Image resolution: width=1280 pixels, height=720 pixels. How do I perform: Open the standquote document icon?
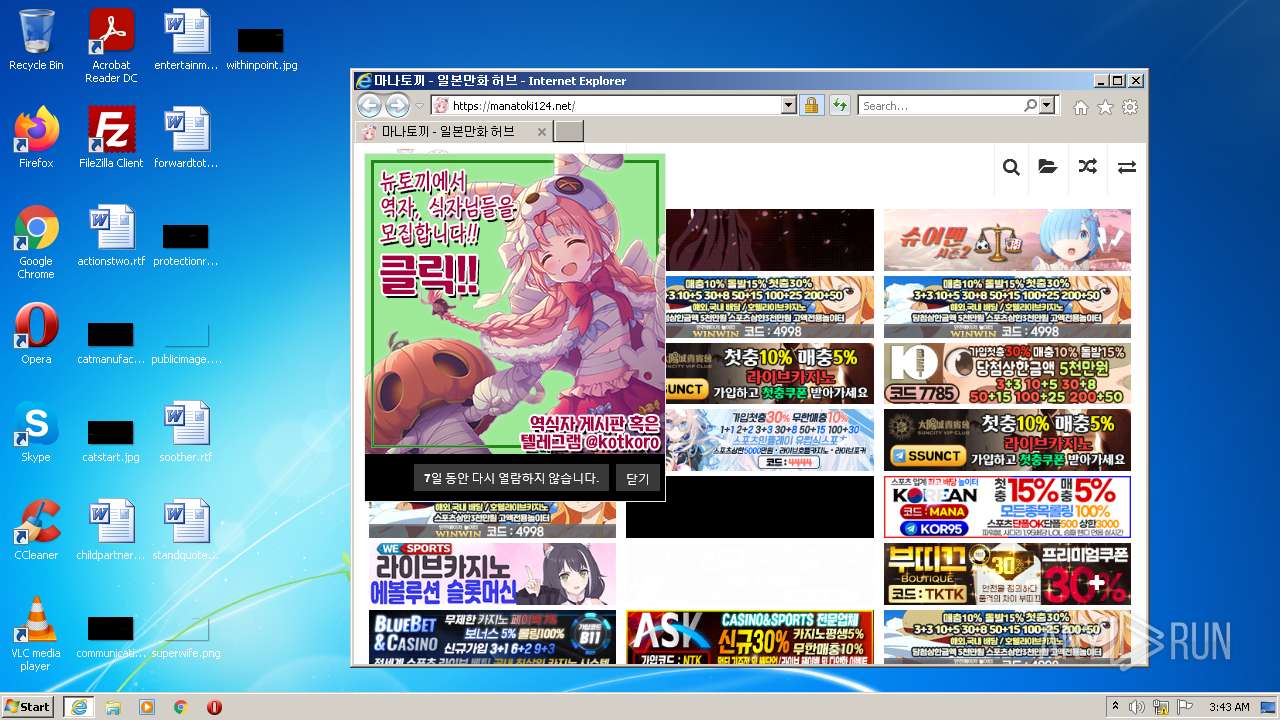pyautogui.click(x=186, y=530)
